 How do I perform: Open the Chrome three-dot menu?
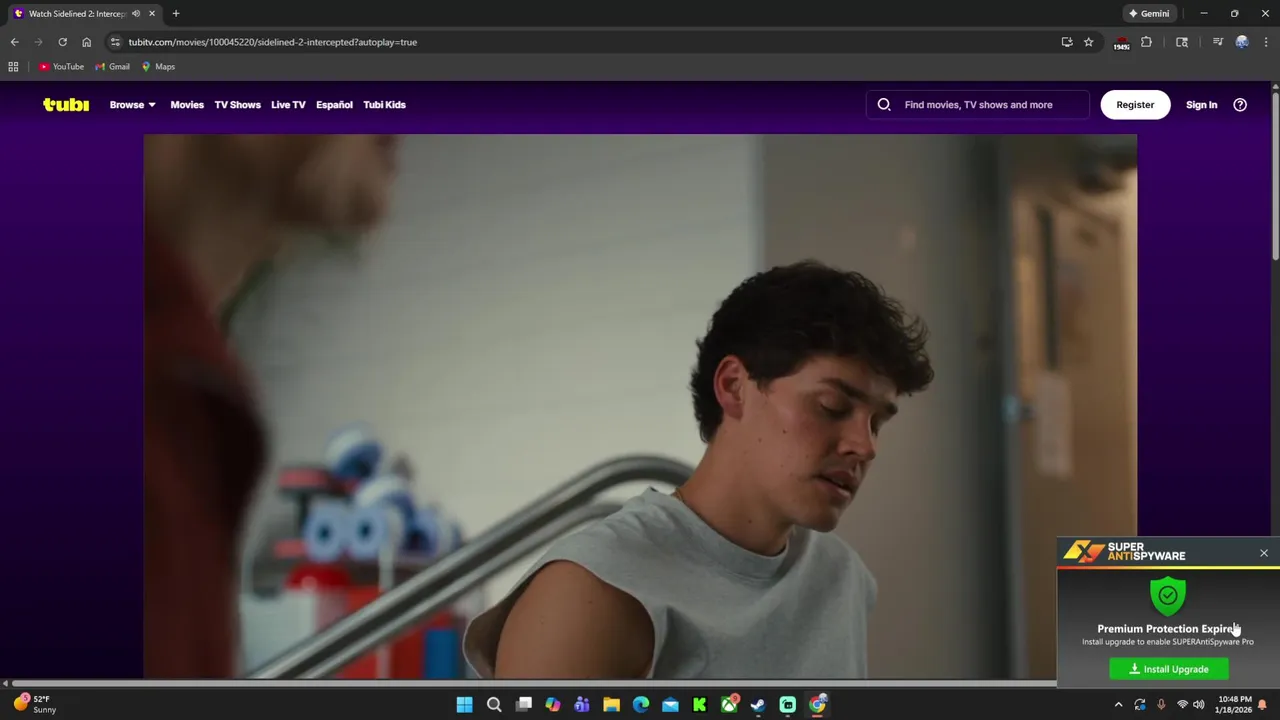pos(1266,42)
